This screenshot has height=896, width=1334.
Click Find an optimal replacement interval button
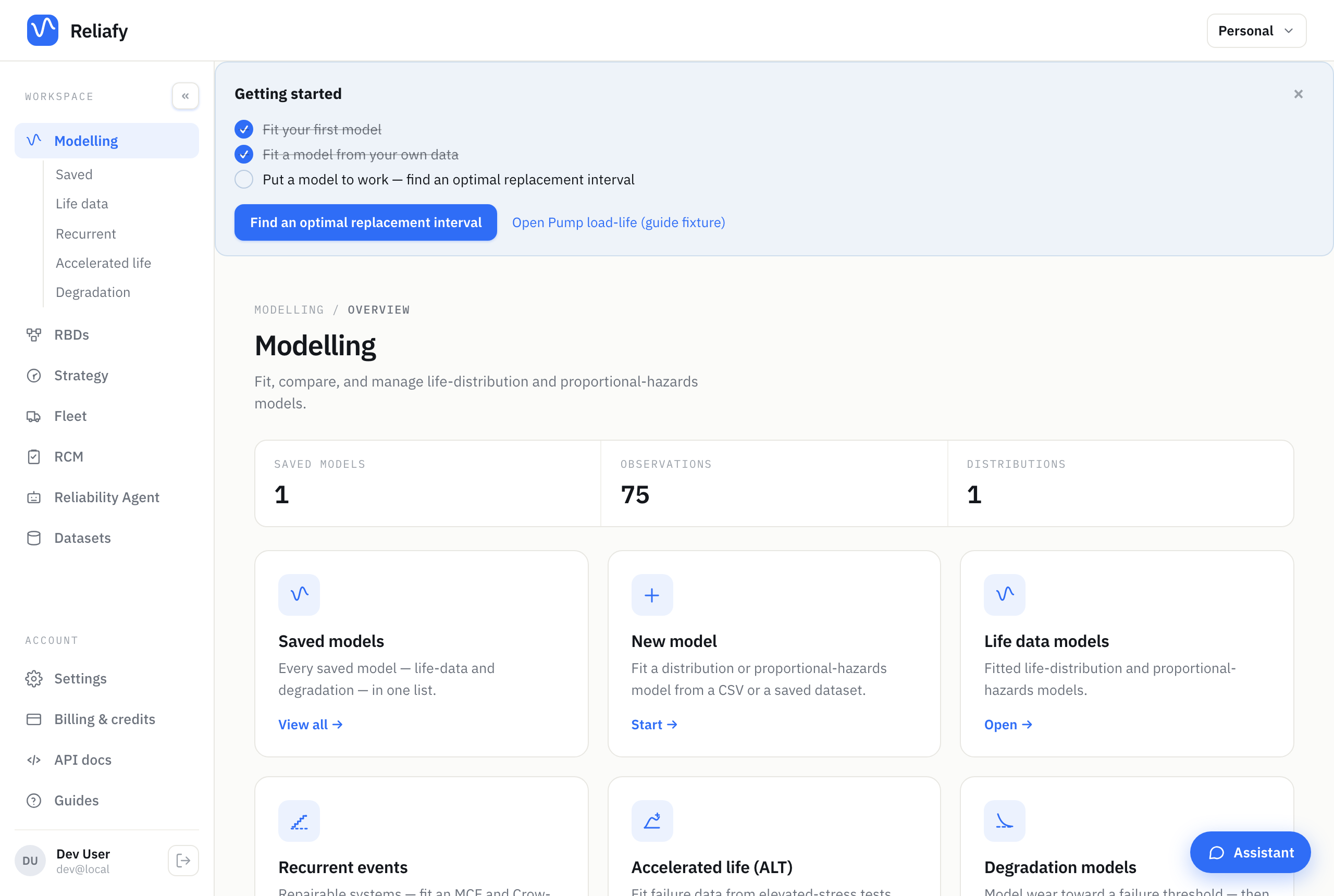click(x=365, y=222)
